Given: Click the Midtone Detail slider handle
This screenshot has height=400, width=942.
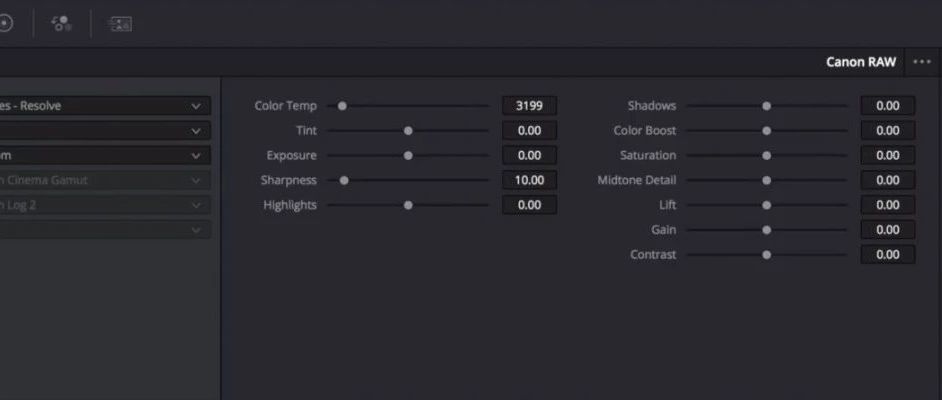Looking at the screenshot, I should (x=766, y=180).
